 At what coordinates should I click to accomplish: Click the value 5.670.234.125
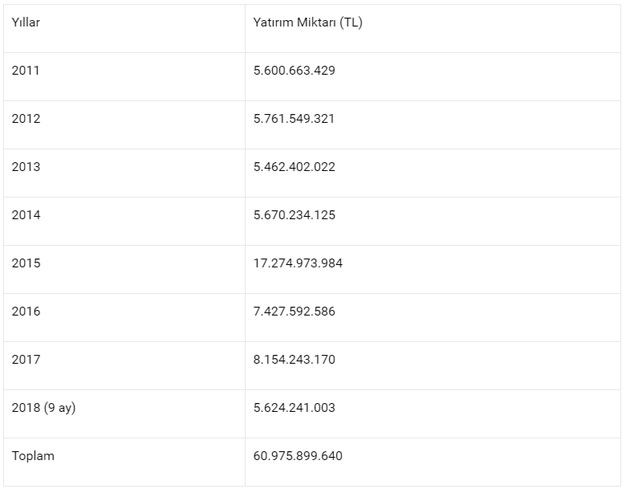294,215
